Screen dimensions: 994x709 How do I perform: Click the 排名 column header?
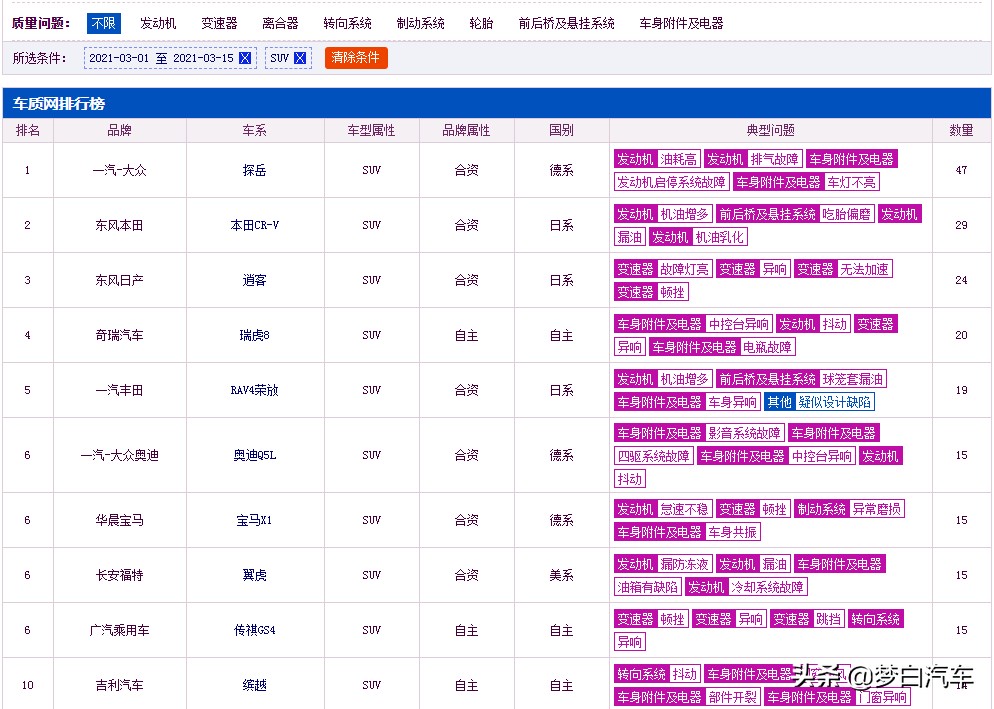coord(28,131)
